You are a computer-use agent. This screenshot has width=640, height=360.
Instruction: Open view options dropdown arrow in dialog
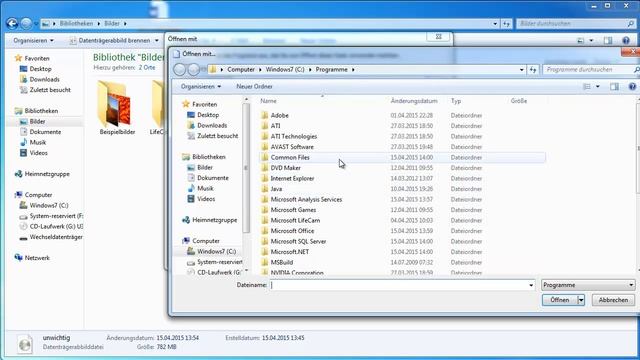pyautogui.click(x=598, y=87)
